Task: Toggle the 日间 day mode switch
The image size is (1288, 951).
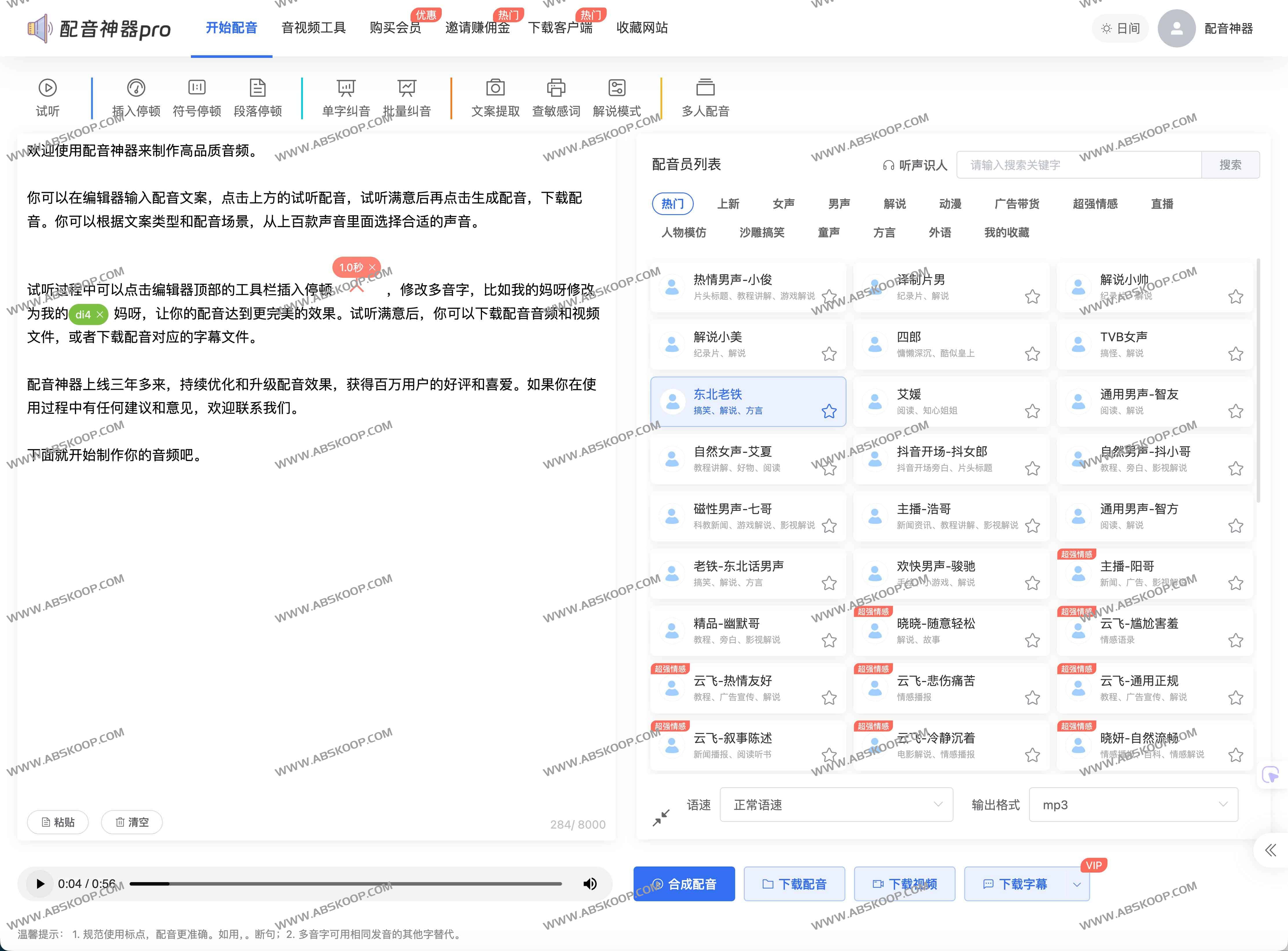Action: click(1120, 28)
